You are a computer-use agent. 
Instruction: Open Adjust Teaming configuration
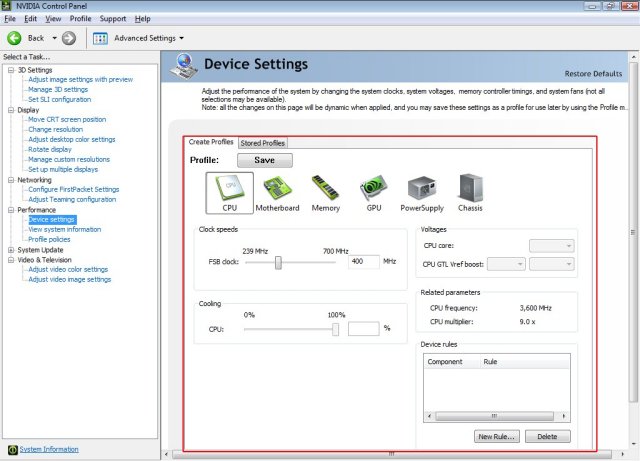tap(72, 200)
